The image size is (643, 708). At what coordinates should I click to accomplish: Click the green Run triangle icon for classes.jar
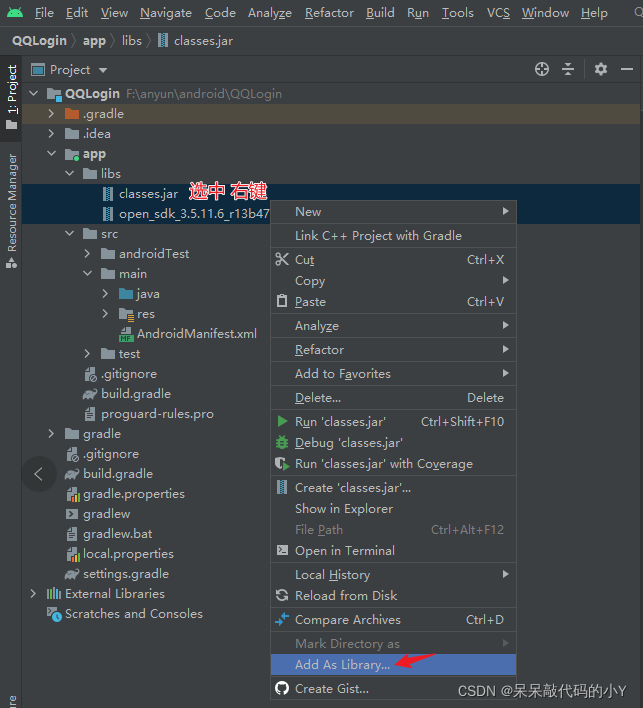pyautogui.click(x=282, y=421)
